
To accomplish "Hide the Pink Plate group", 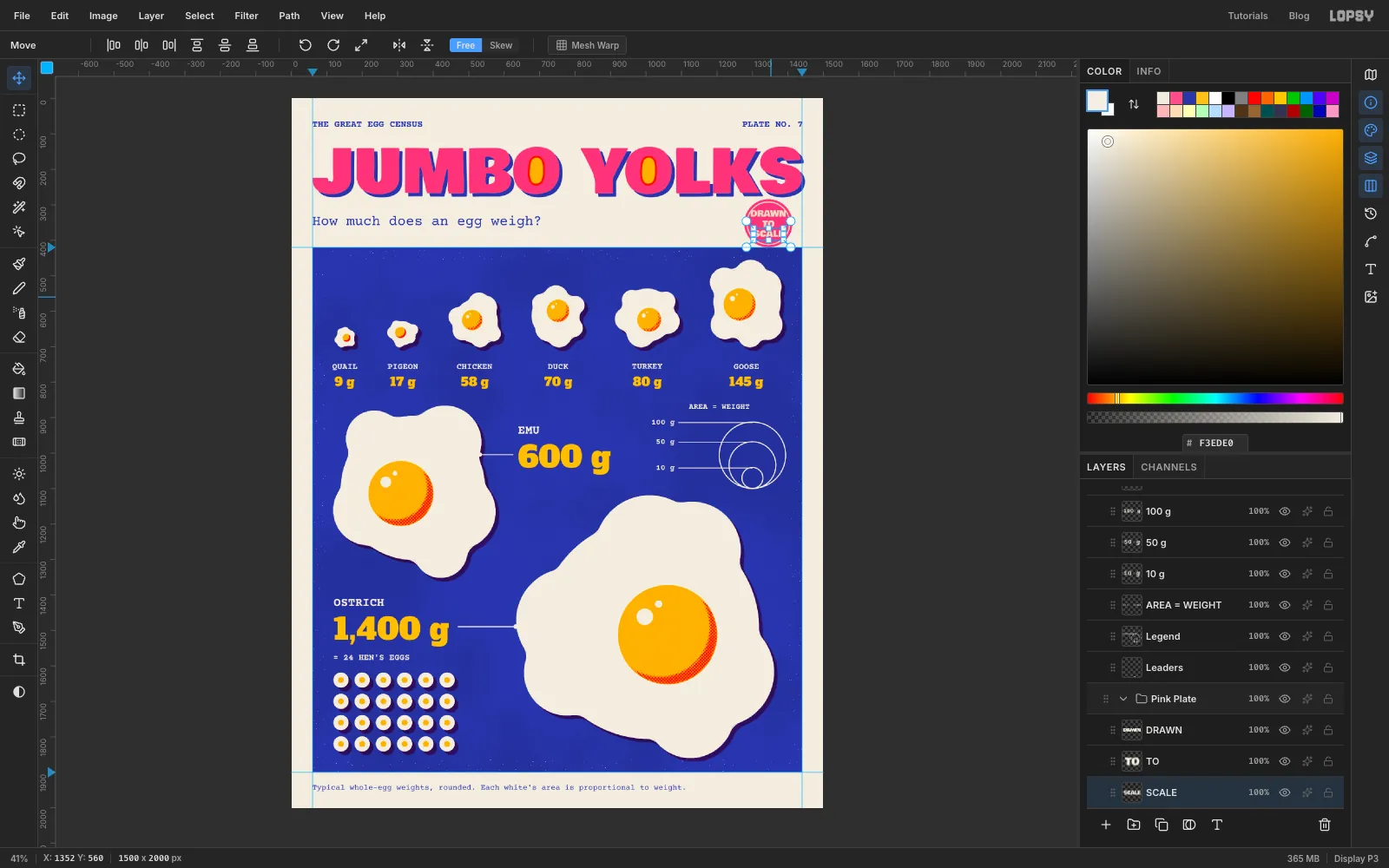I will pos(1285,699).
